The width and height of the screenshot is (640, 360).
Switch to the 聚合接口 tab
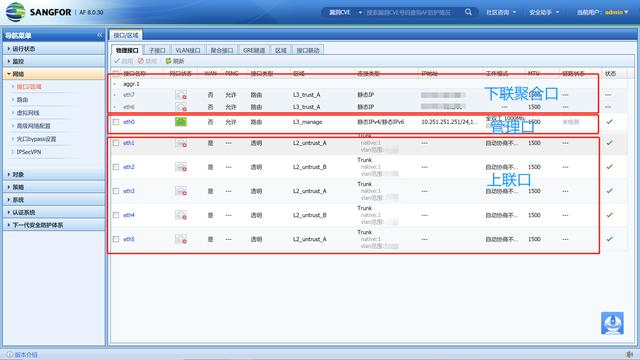click(222, 50)
